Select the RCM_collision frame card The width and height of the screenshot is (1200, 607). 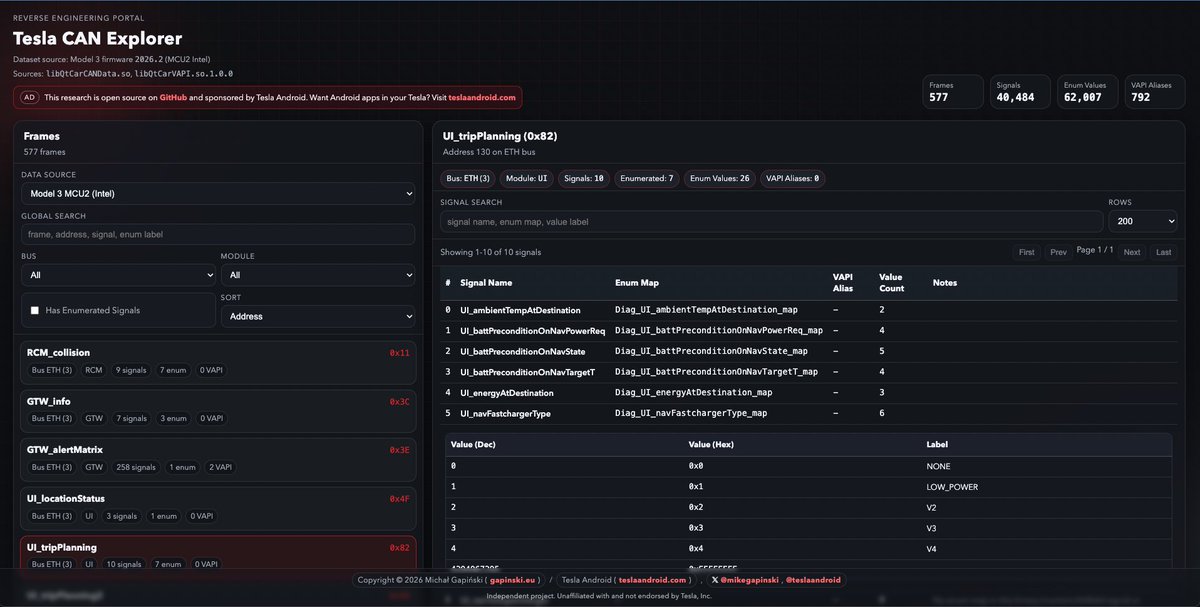[218, 363]
